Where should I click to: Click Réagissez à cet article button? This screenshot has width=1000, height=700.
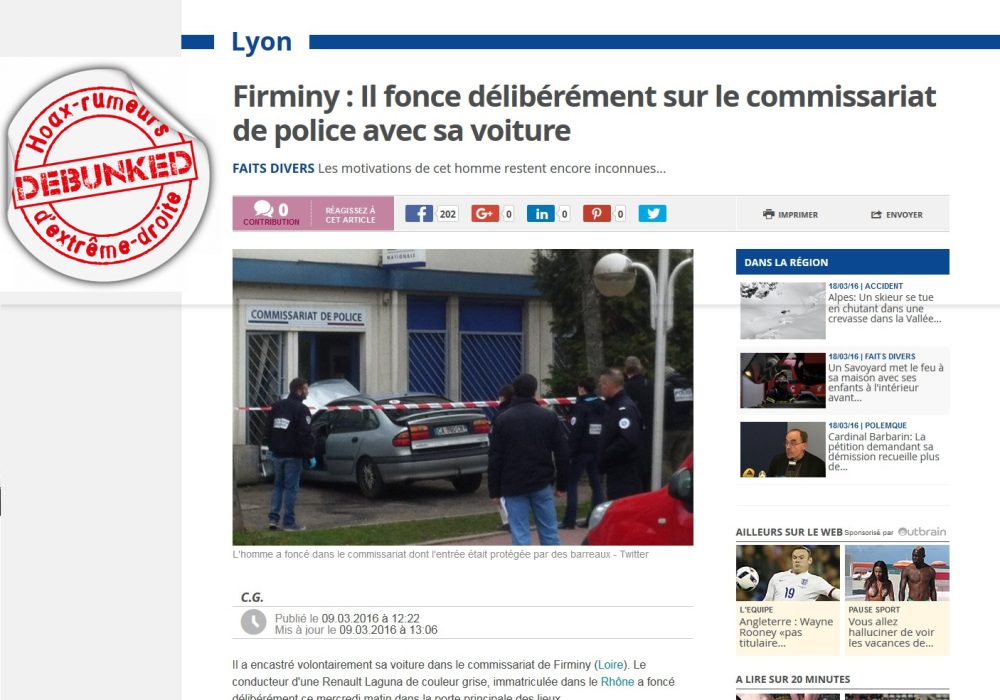[351, 215]
